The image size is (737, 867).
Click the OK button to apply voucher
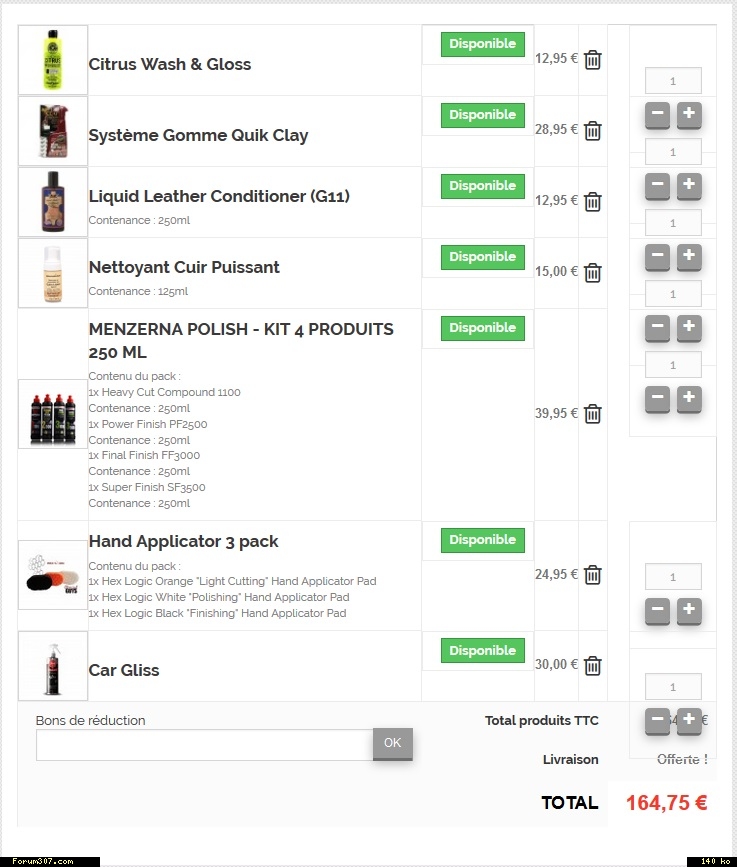[x=392, y=743]
